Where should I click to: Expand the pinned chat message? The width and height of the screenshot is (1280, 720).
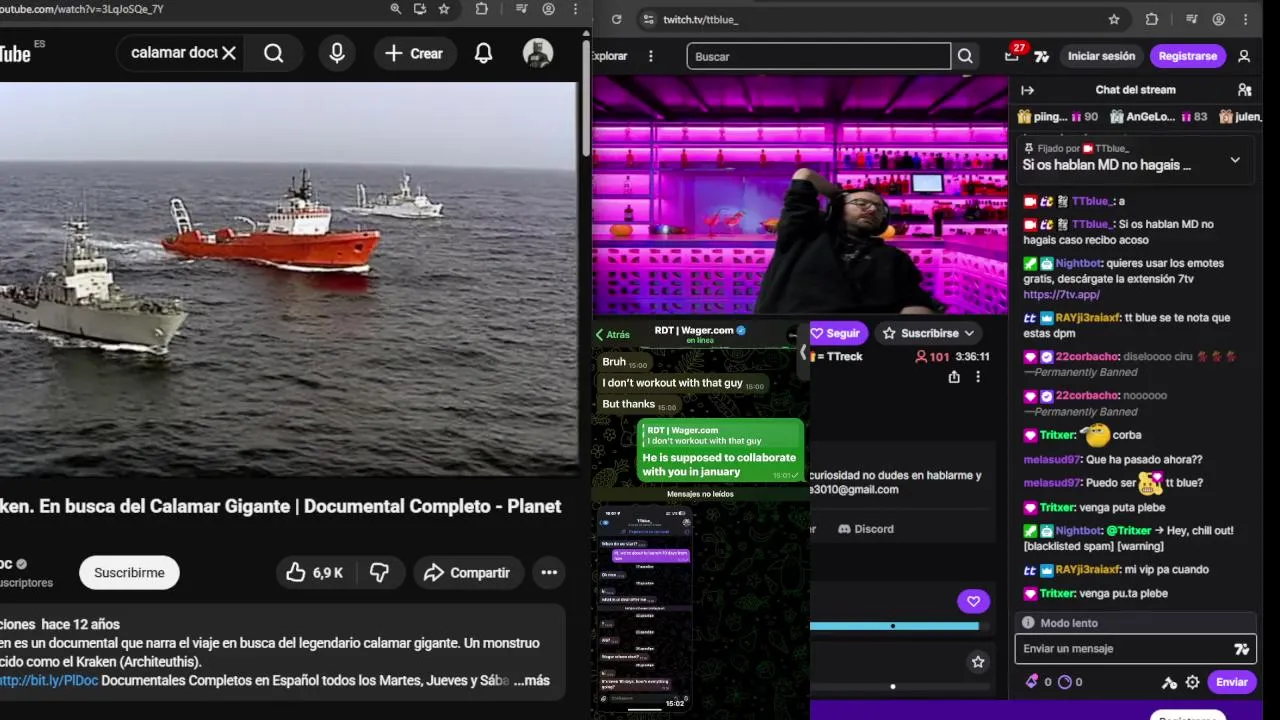tap(1235, 160)
